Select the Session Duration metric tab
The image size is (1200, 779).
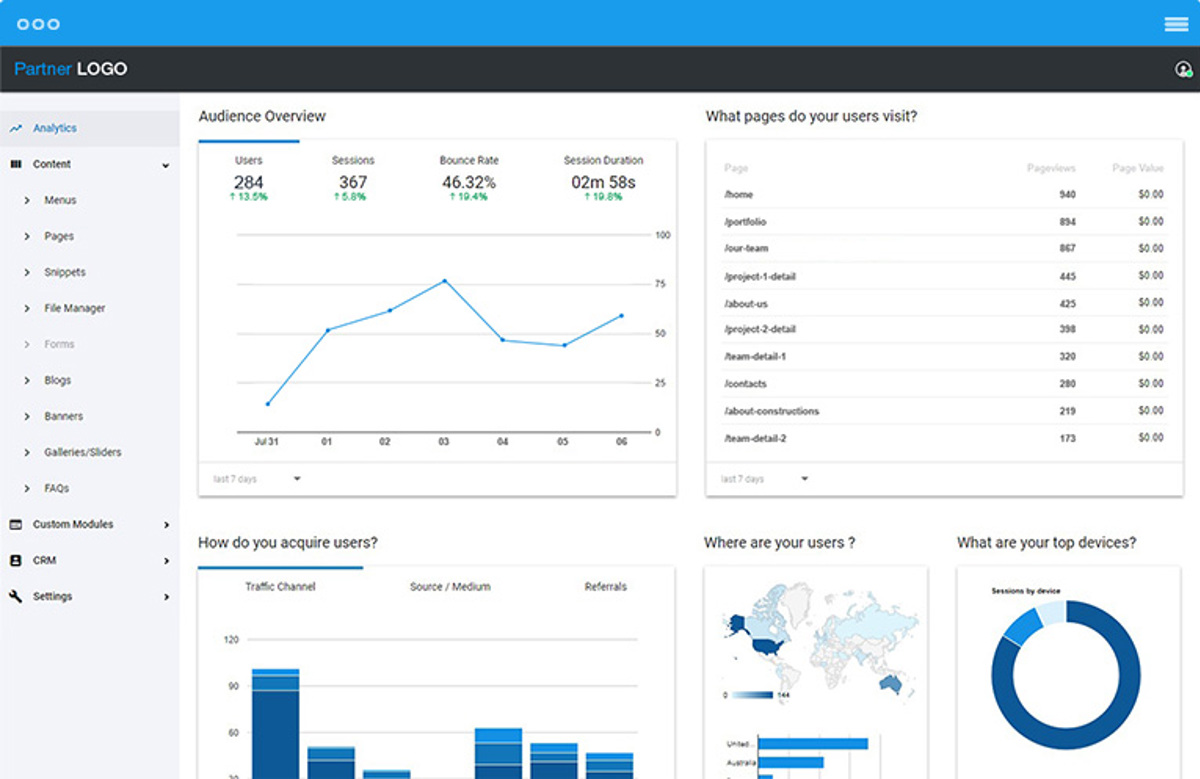[x=603, y=177]
